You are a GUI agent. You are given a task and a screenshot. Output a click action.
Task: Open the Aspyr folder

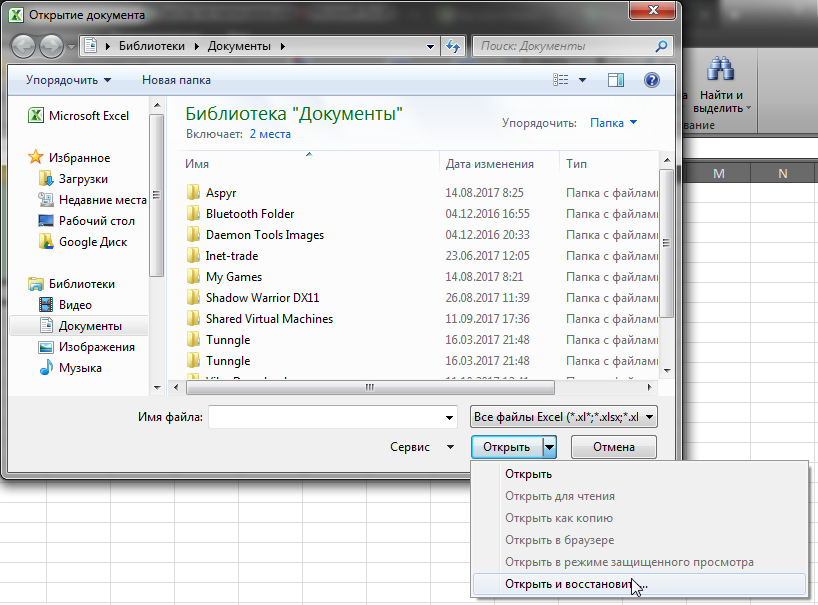(x=220, y=193)
